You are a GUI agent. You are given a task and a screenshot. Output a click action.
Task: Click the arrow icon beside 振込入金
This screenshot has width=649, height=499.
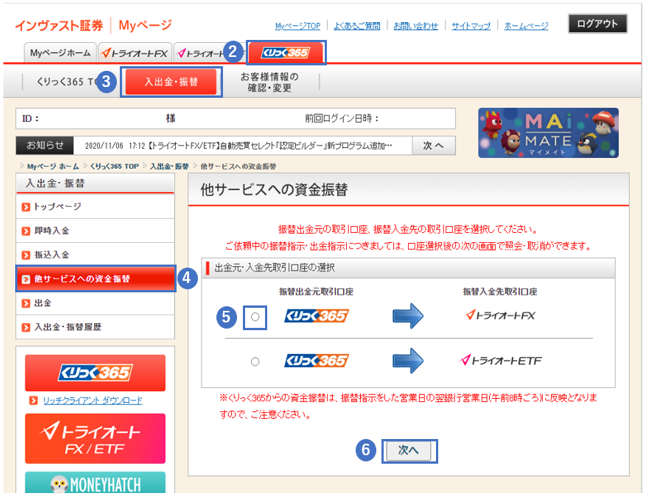(26, 255)
